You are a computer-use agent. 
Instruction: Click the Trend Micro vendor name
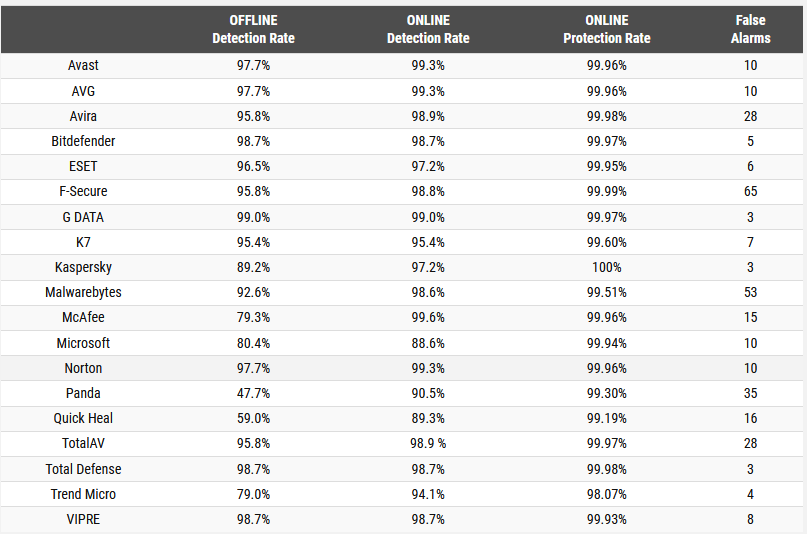coord(83,494)
